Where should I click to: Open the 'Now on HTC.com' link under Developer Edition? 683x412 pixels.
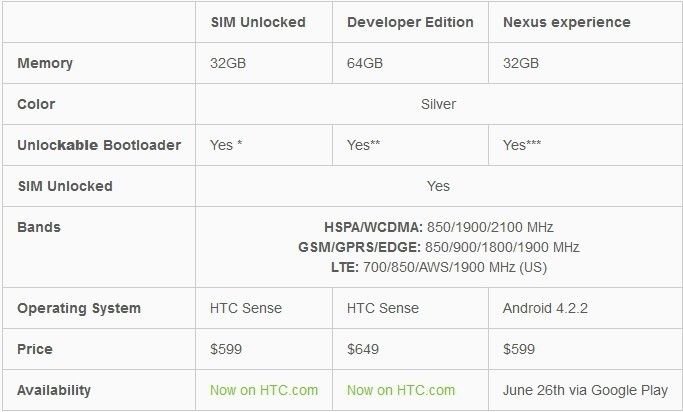401,390
